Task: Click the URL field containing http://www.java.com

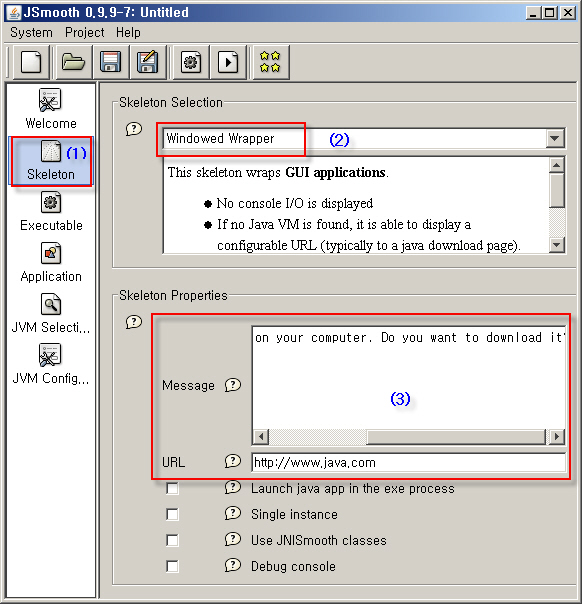Action: coord(408,462)
